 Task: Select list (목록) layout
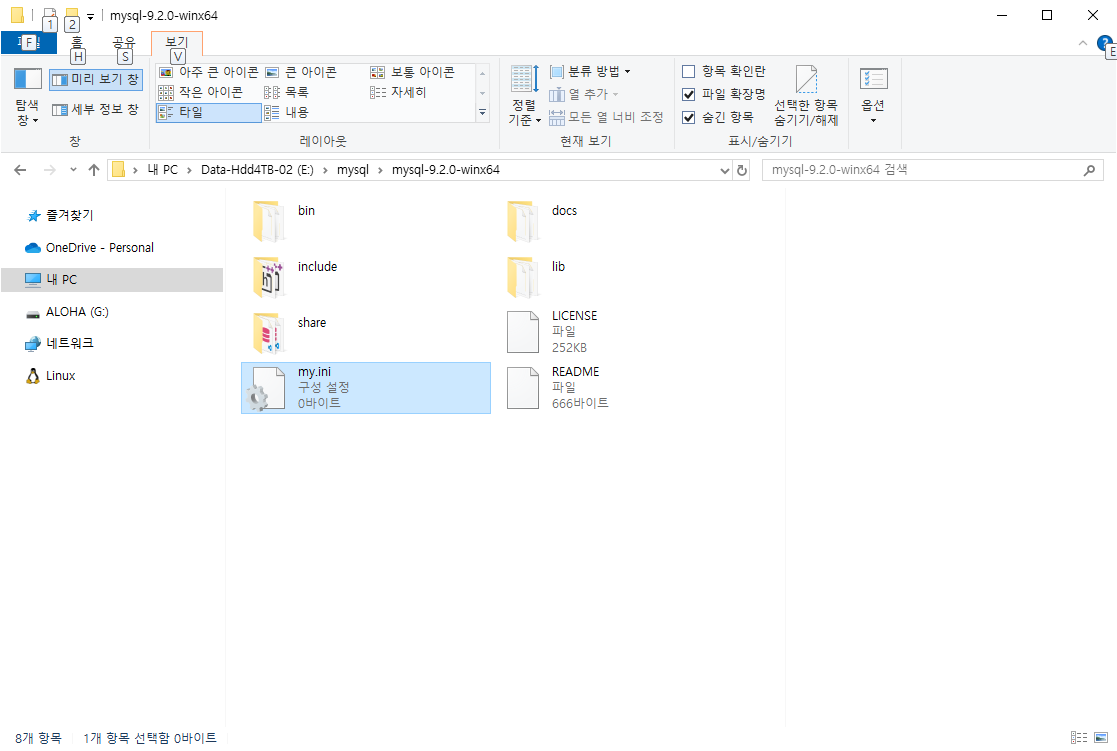pyautogui.click(x=286, y=92)
